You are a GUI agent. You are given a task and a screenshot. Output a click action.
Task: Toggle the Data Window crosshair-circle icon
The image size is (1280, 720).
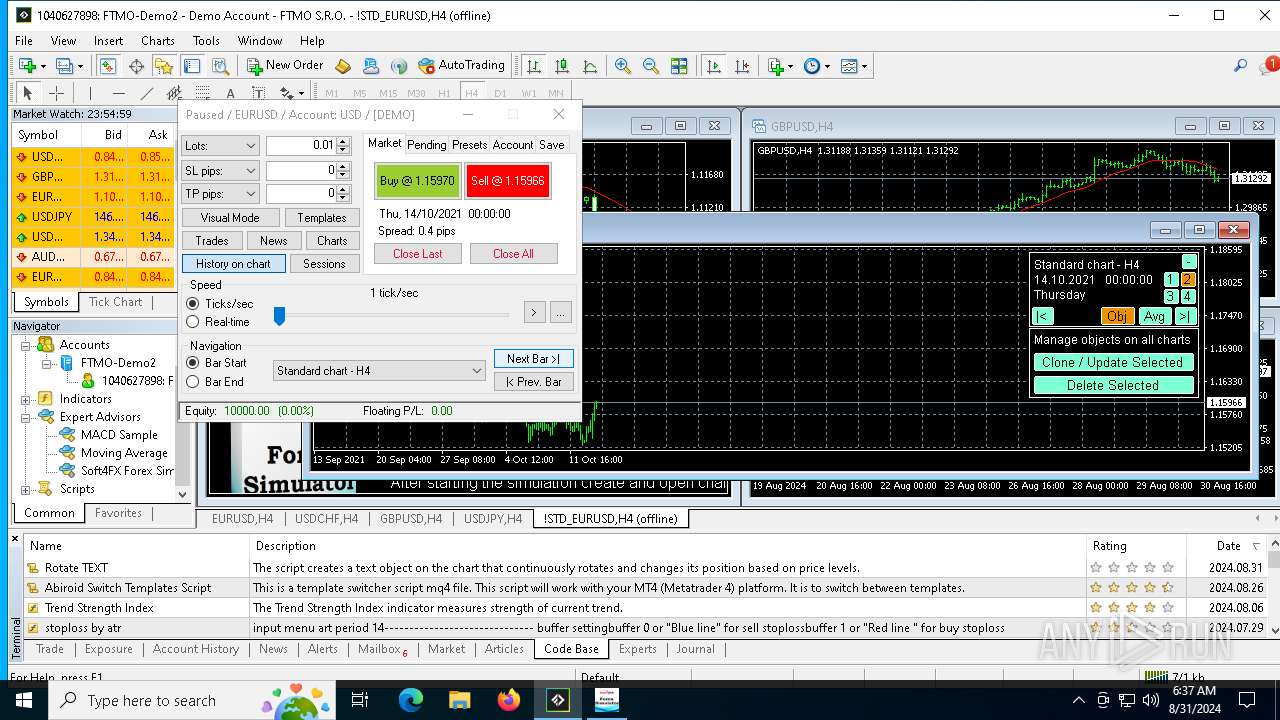[x=136, y=66]
